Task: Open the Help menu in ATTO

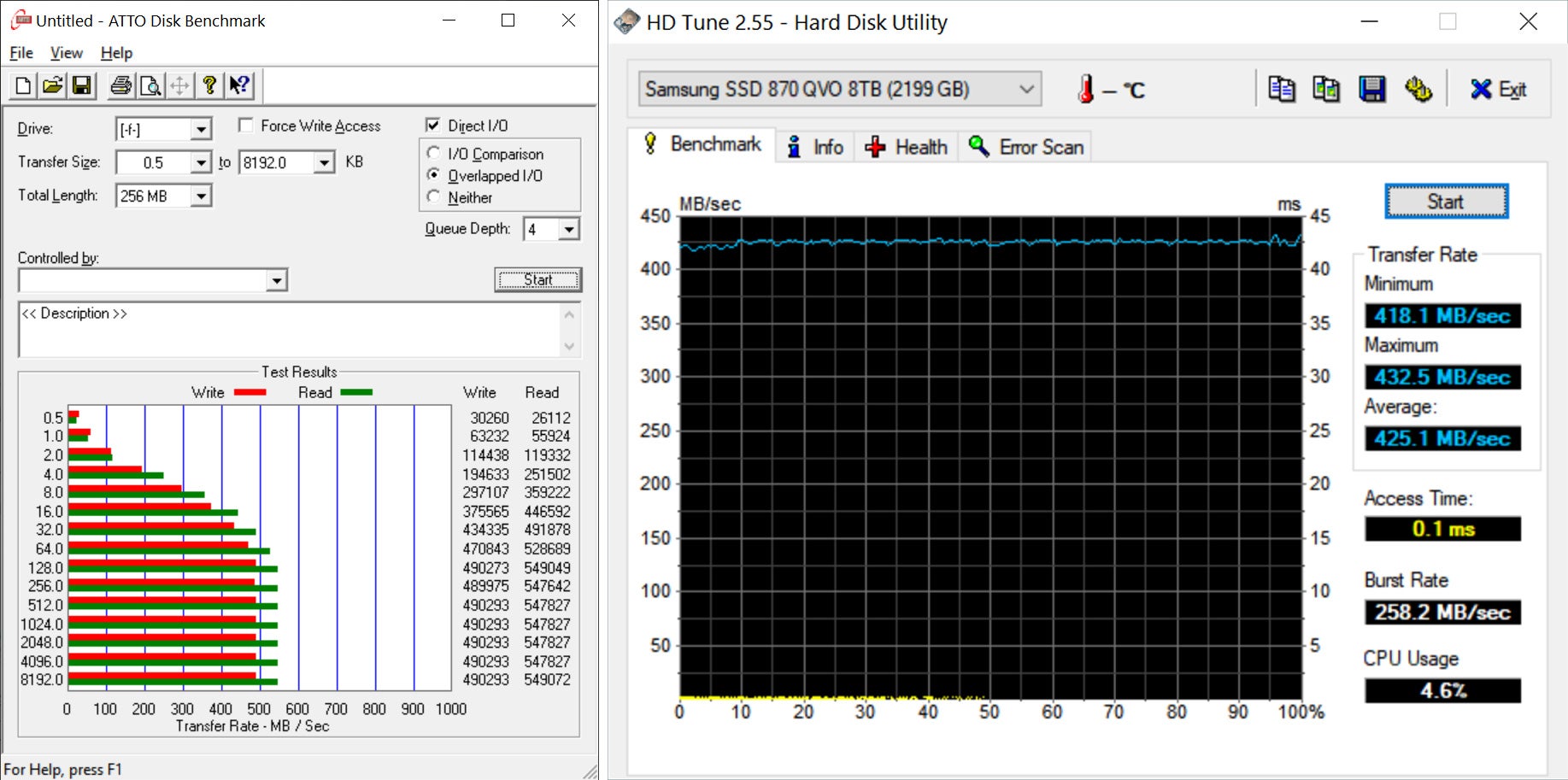Action: 116,53
